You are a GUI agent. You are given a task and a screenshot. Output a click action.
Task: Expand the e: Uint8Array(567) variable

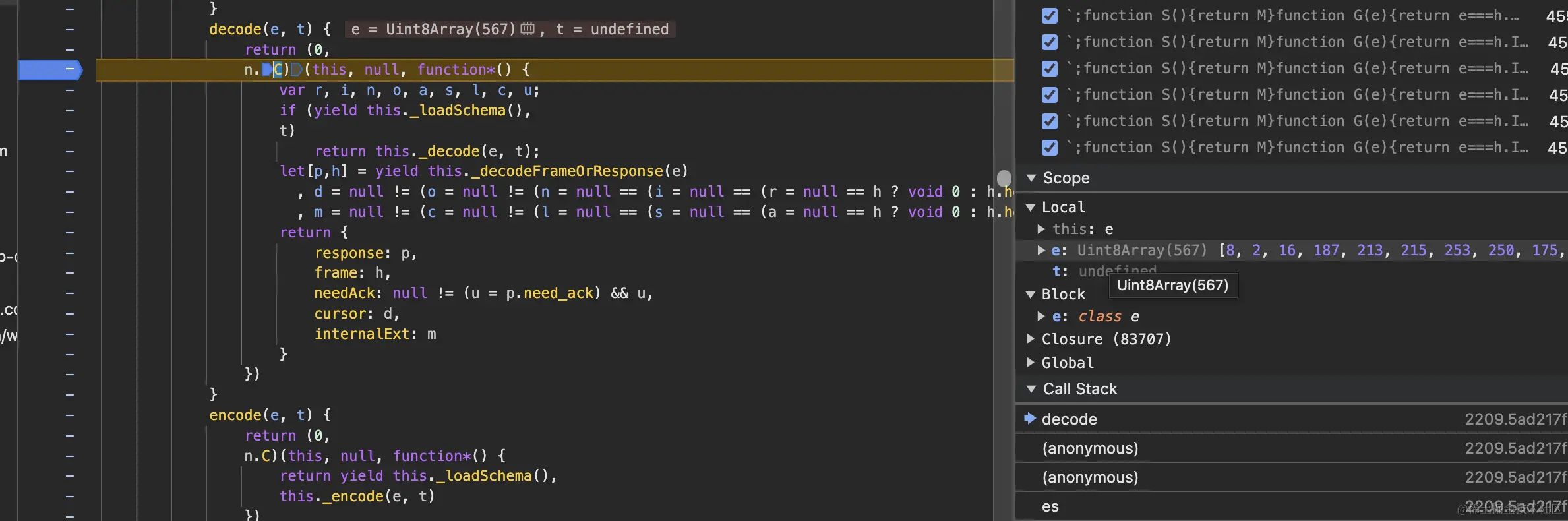point(1040,250)
